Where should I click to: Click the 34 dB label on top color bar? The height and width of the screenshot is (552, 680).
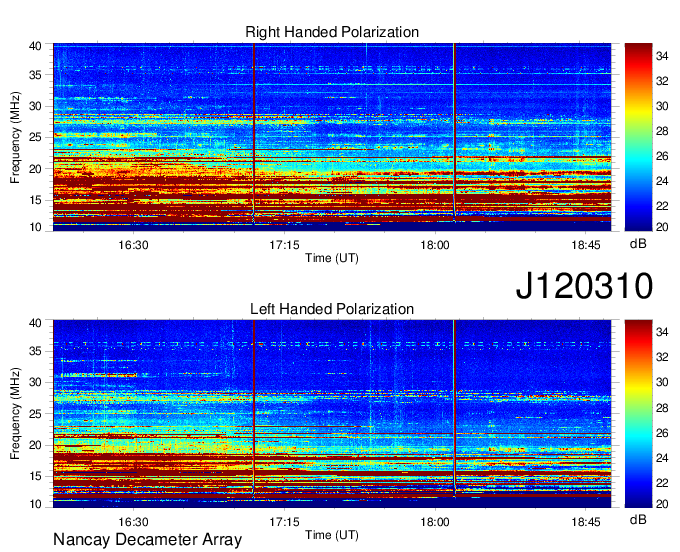coord(662,56)
